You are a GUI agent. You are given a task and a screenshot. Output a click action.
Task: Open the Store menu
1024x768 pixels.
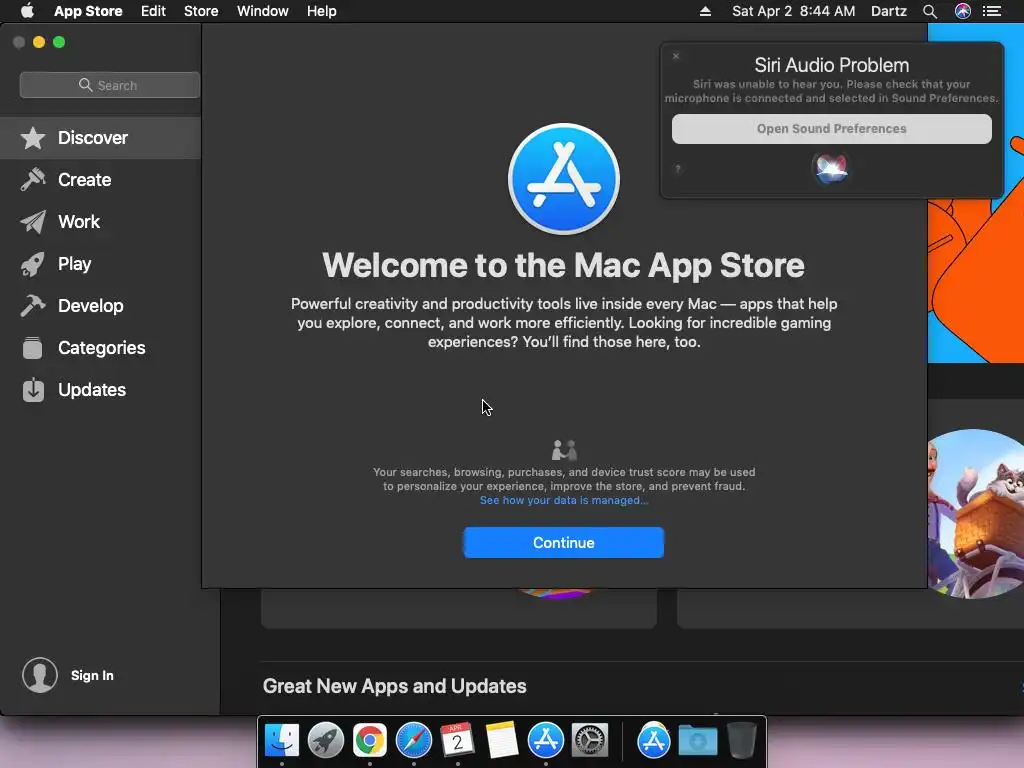tap(201, 11)
